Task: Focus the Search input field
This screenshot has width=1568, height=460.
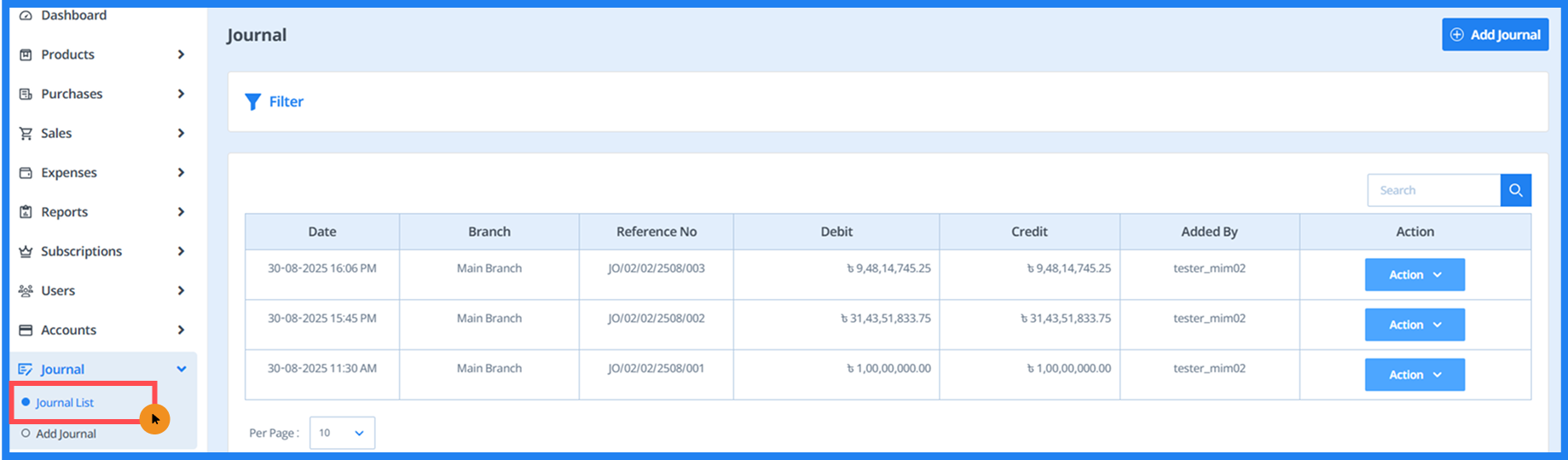Action: 1433,190
